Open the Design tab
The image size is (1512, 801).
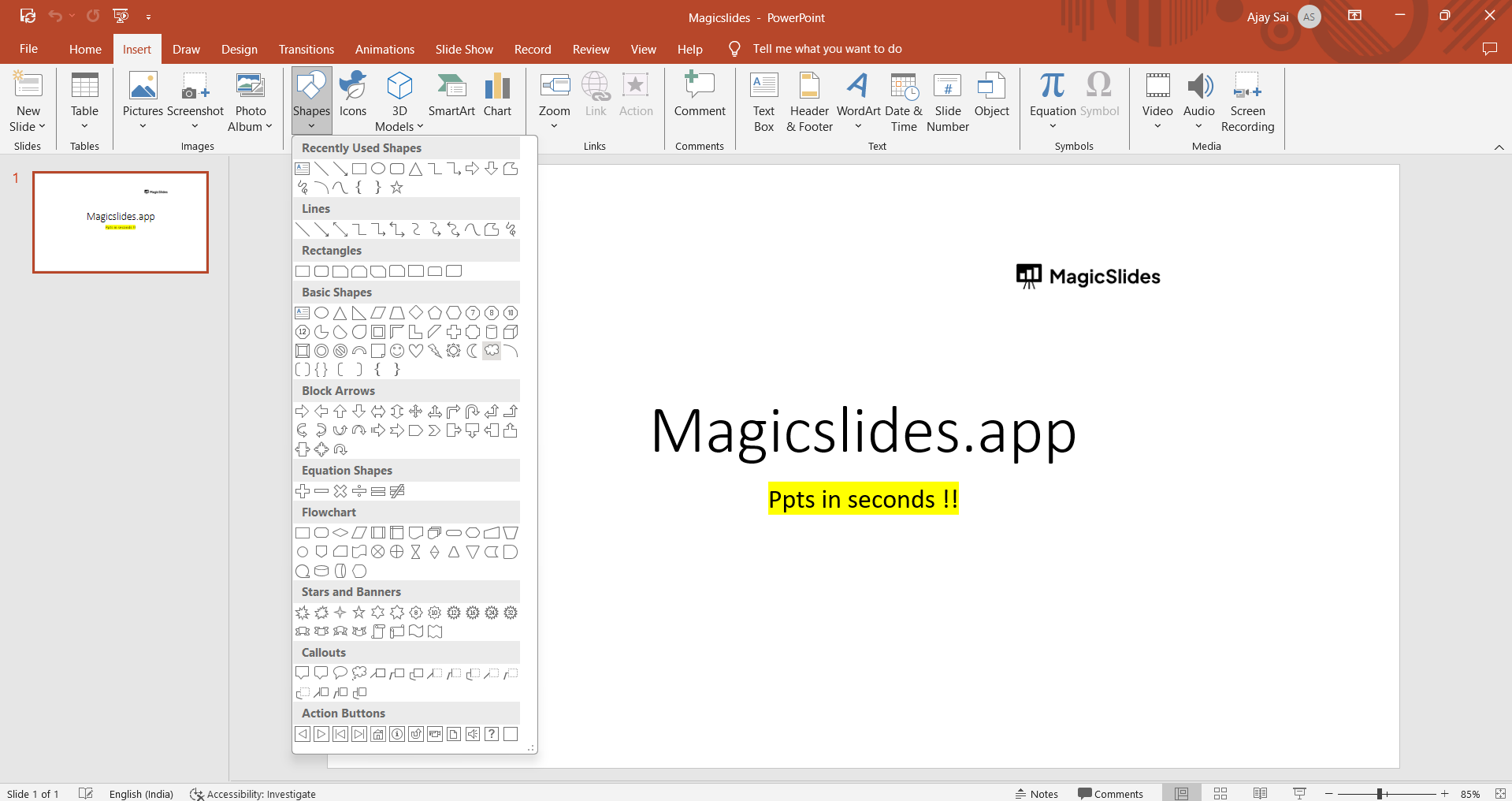point(239,49)
